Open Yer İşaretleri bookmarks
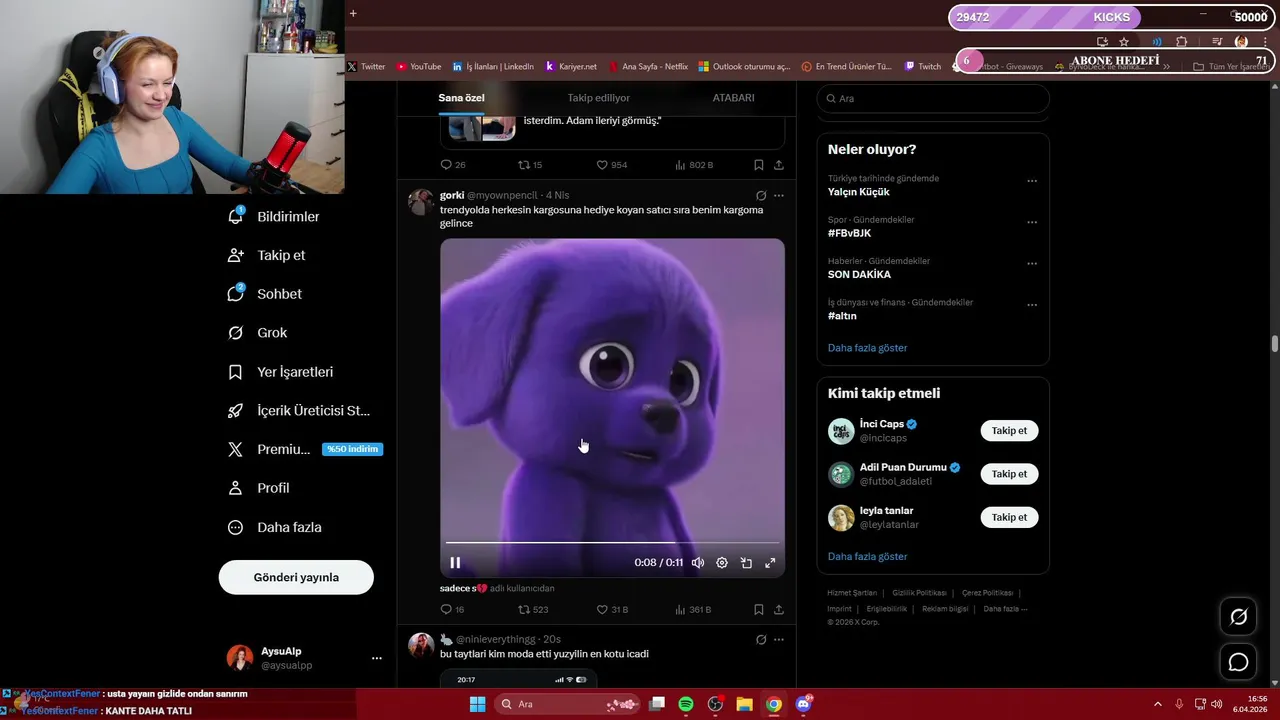 (281, 372)
